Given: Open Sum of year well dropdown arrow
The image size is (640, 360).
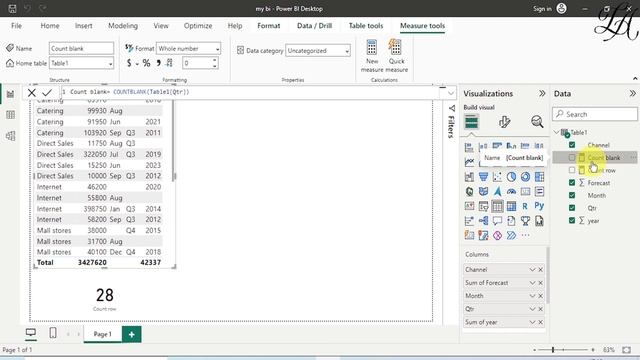Looking at the screenshot, I should 532,322.
